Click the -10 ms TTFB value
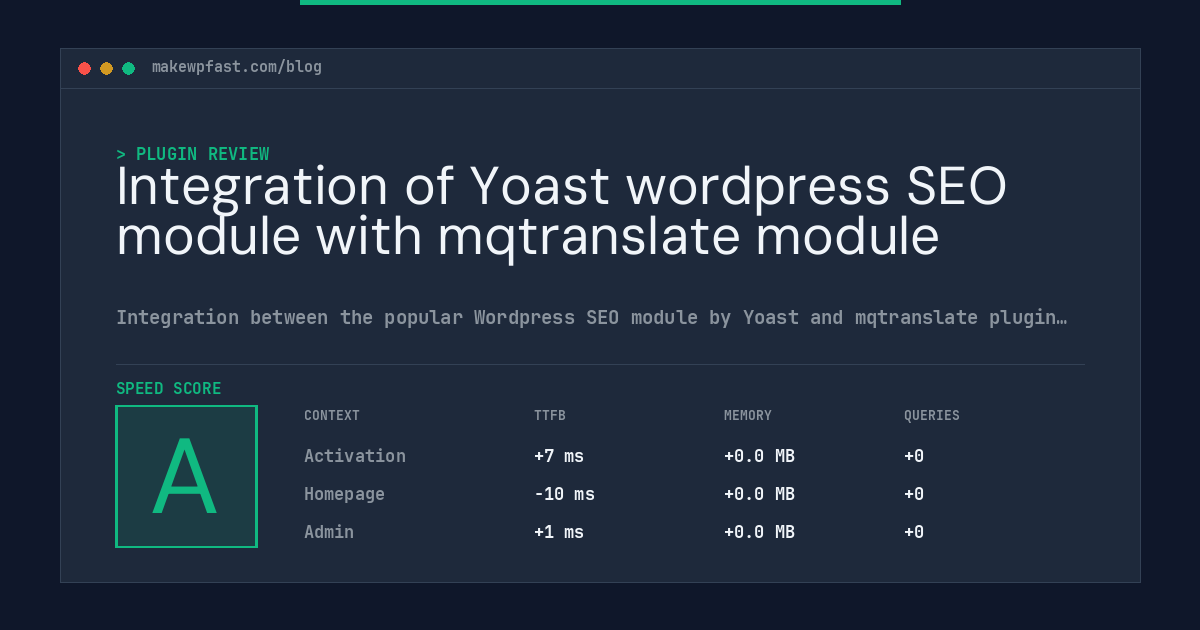The width and height of the screenshot is (1200, 630). click(x=564, y=494)
